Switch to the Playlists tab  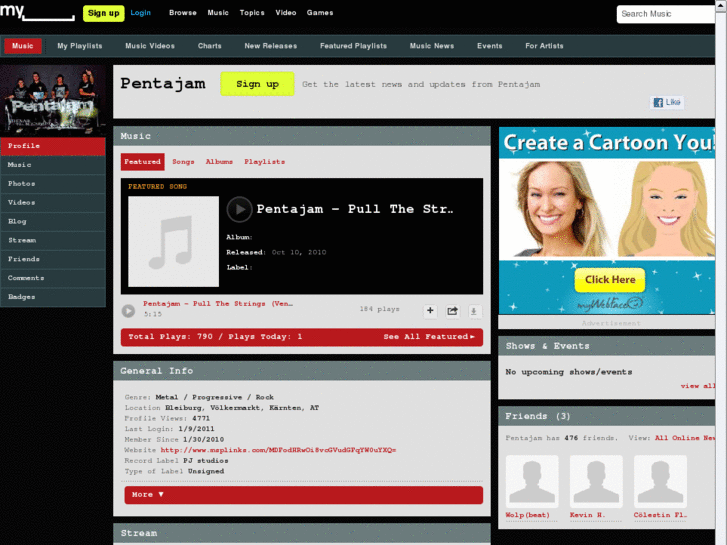click(x=264, y=162)
